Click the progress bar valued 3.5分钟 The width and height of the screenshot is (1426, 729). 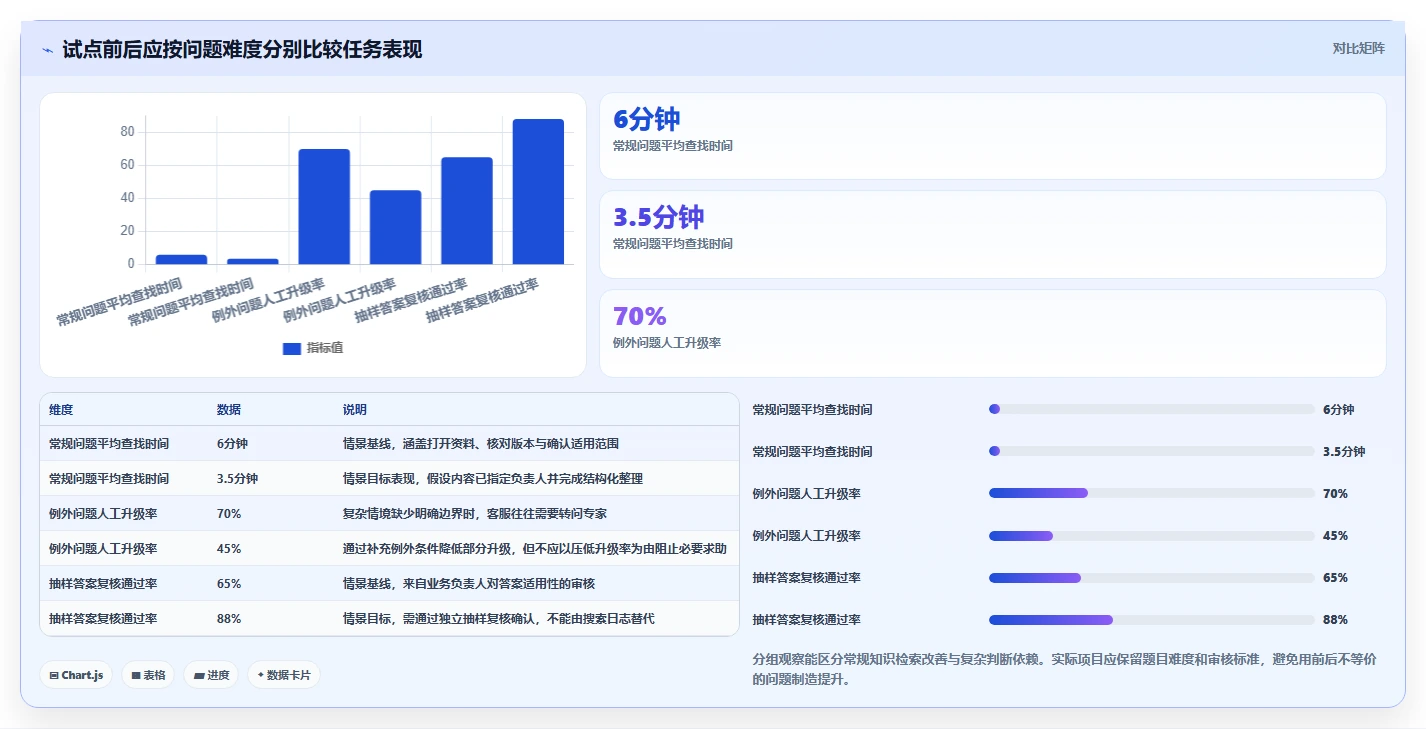tap(1151, 451)
